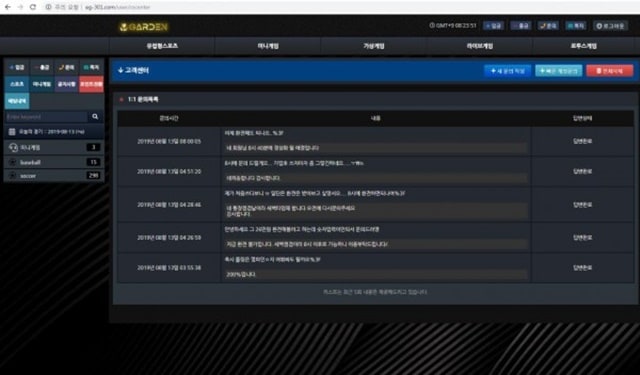Screen dimensions: 640x375
Task: Click the red delete all button
Action: (609, 71)
